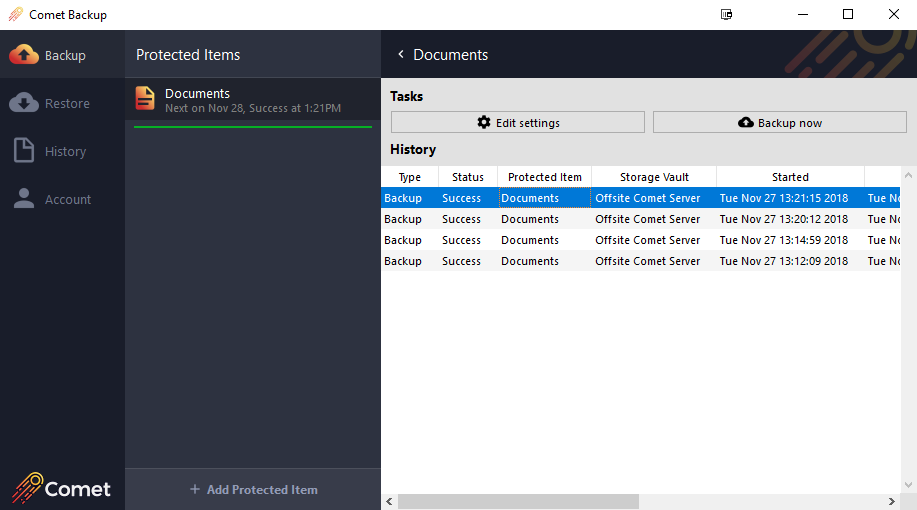Click the History document icon in sidebar

click(24, 151)
